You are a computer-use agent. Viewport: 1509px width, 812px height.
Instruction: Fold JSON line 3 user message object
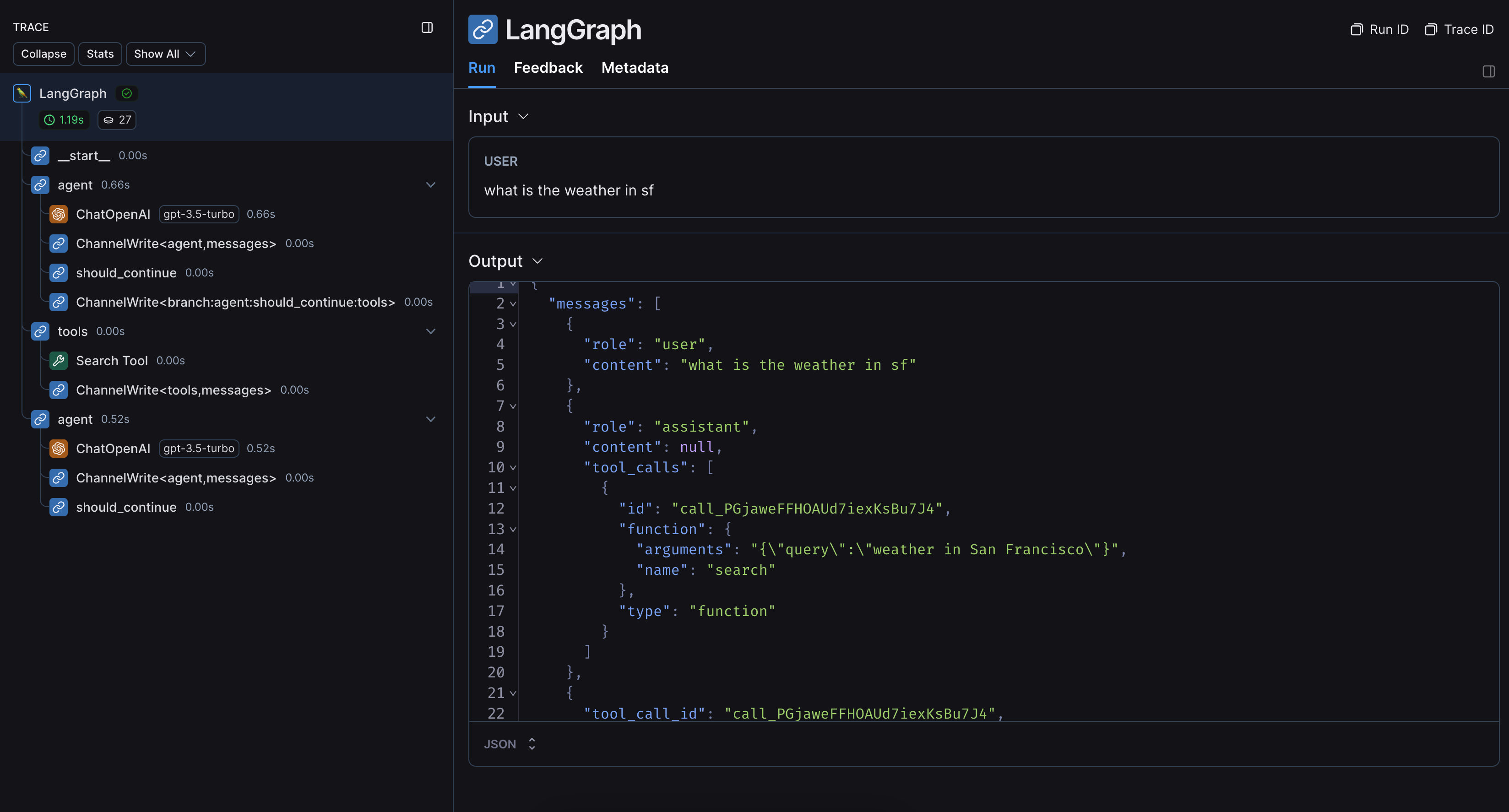(x=513, y=324)
